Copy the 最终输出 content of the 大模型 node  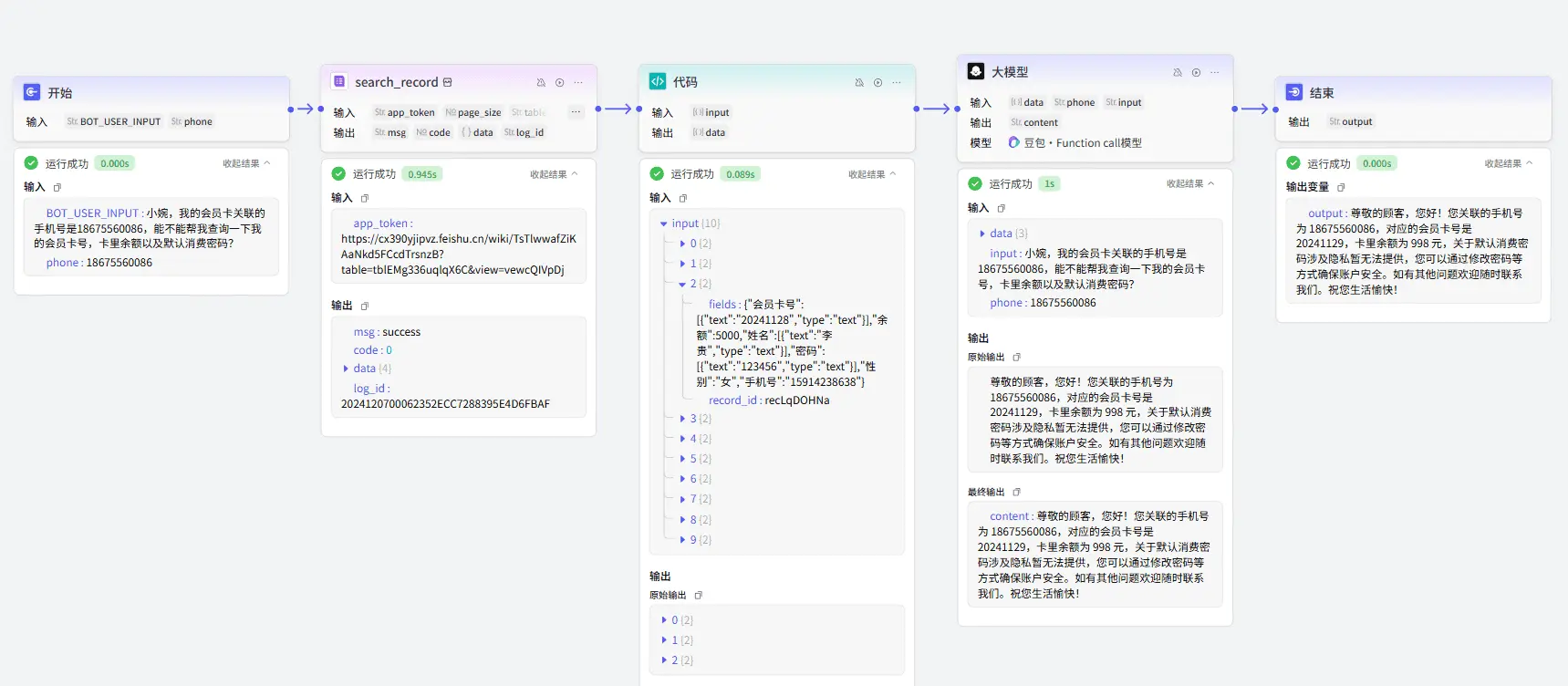point(1016,492)
